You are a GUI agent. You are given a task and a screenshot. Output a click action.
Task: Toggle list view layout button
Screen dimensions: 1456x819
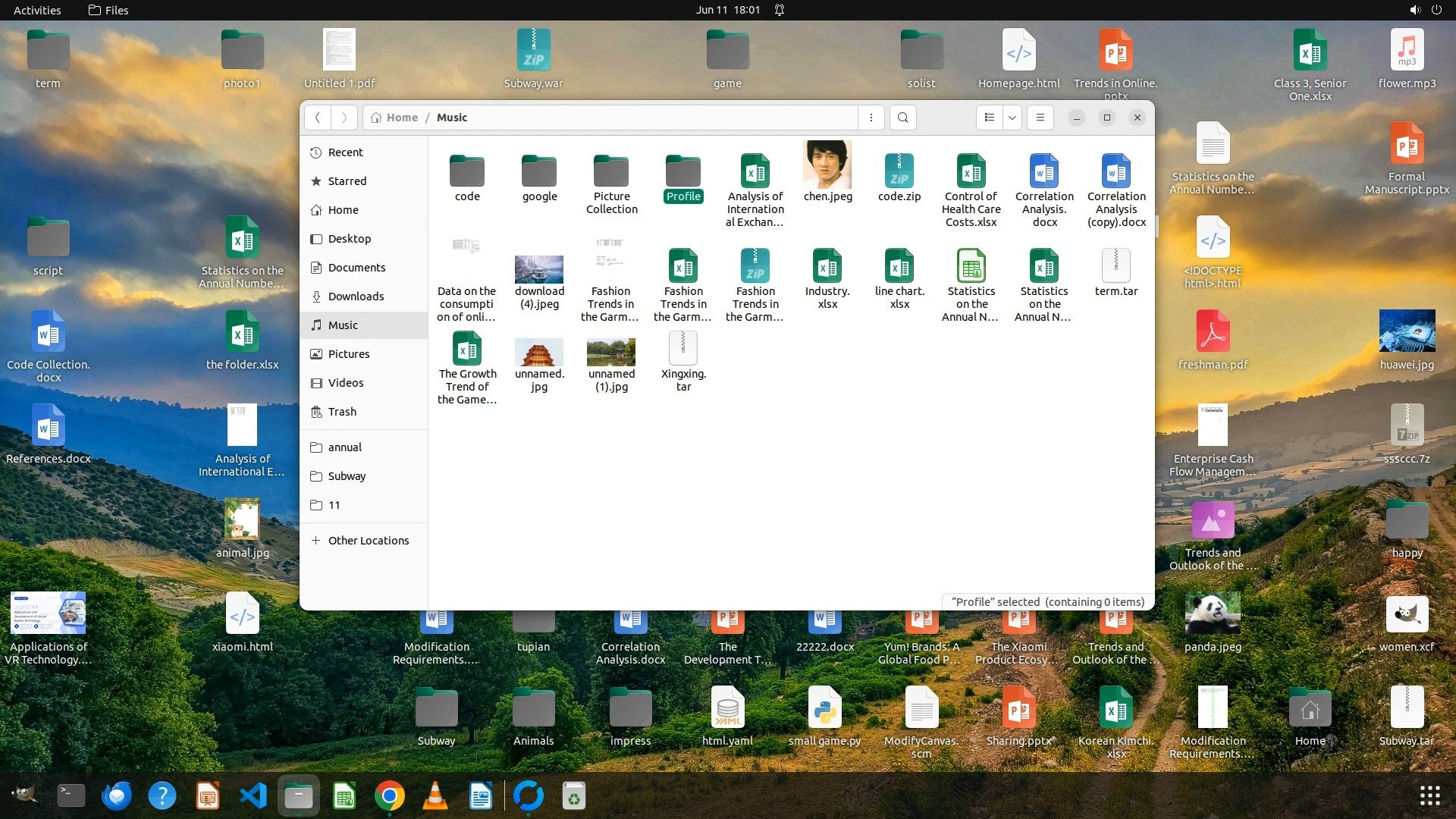click(x=989, y=118)
